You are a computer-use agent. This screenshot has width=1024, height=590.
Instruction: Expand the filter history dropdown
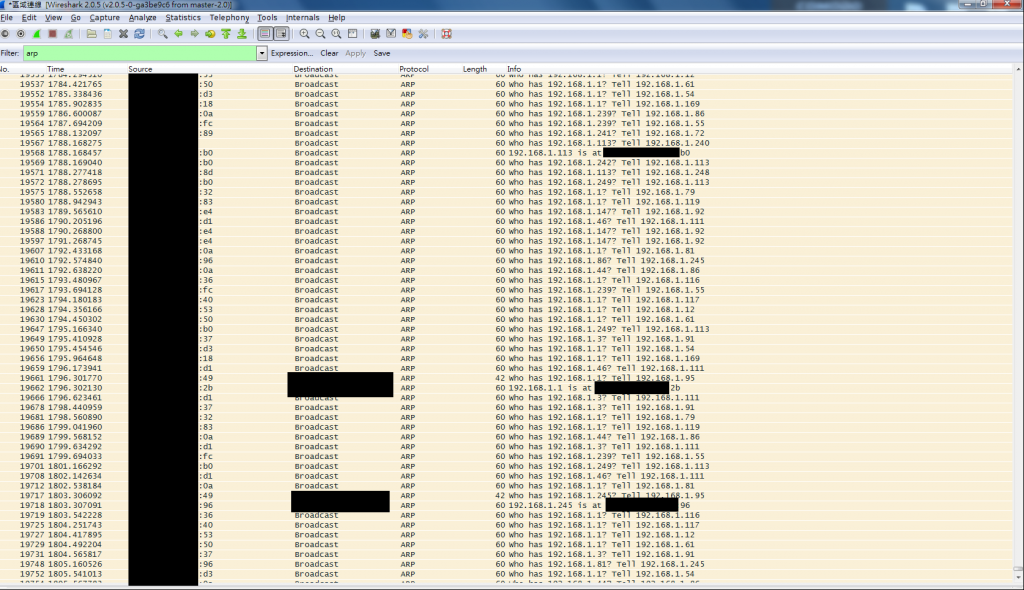[262, 54]
